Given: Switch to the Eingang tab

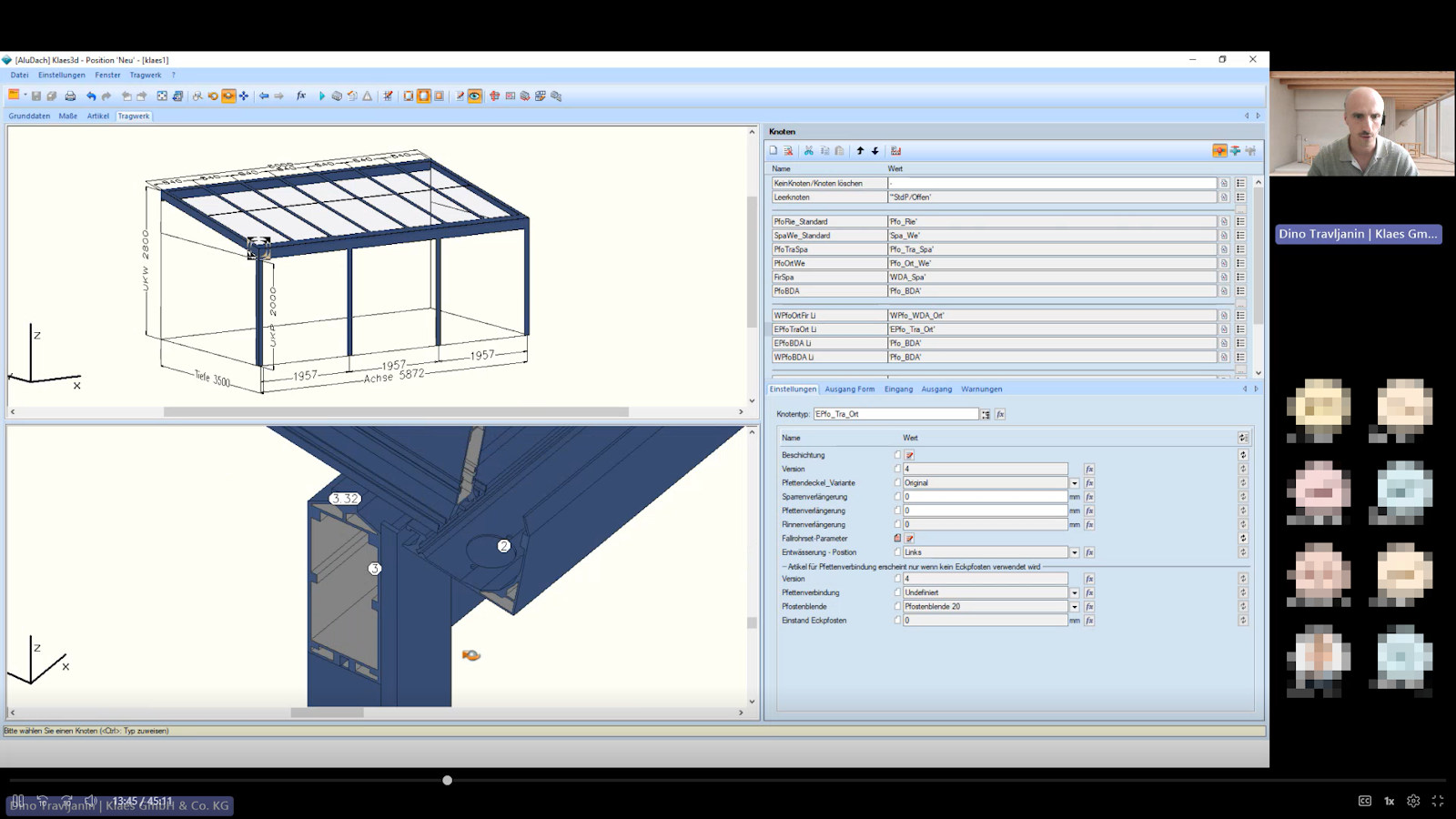Looking at the screenshot, I should (898, 389).
